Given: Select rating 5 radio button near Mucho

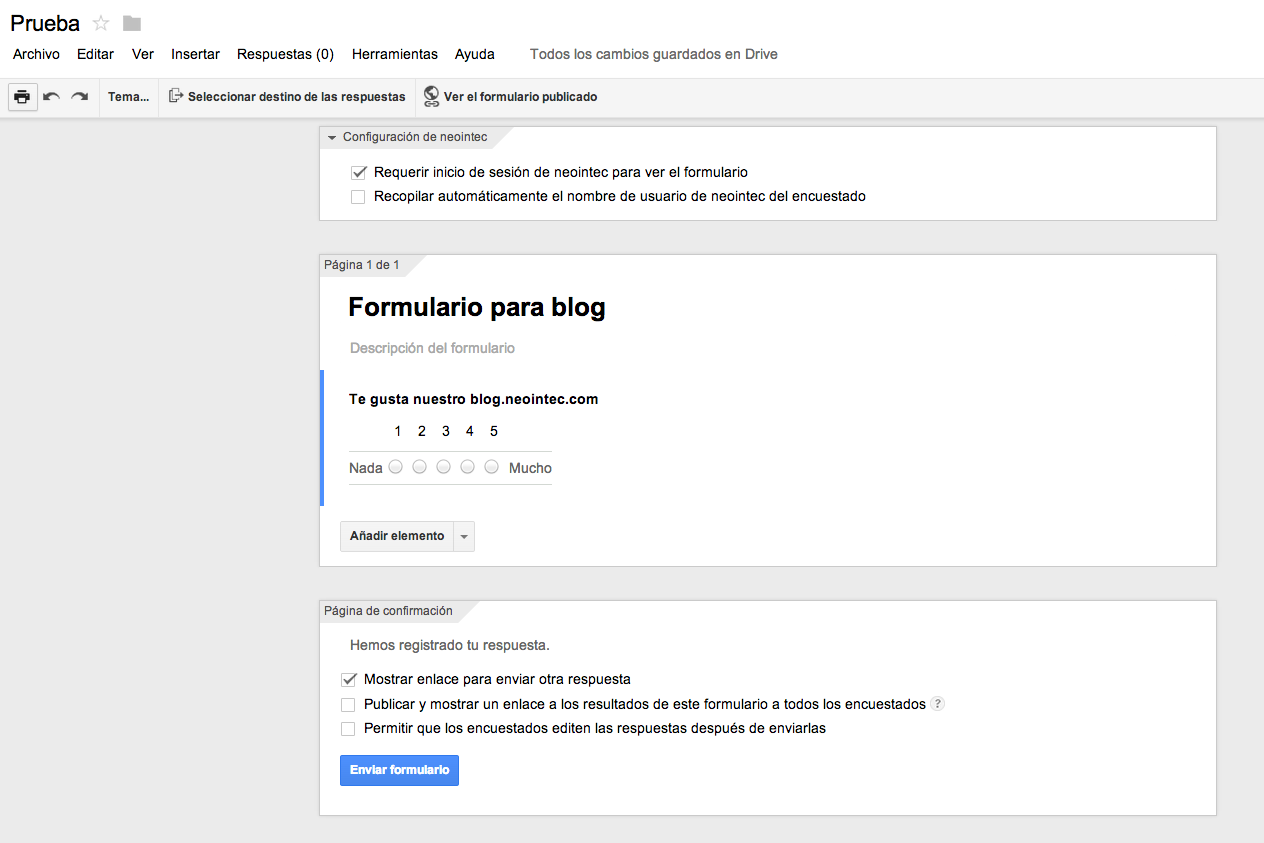Looking at the screenshot, I should point(492,467).
